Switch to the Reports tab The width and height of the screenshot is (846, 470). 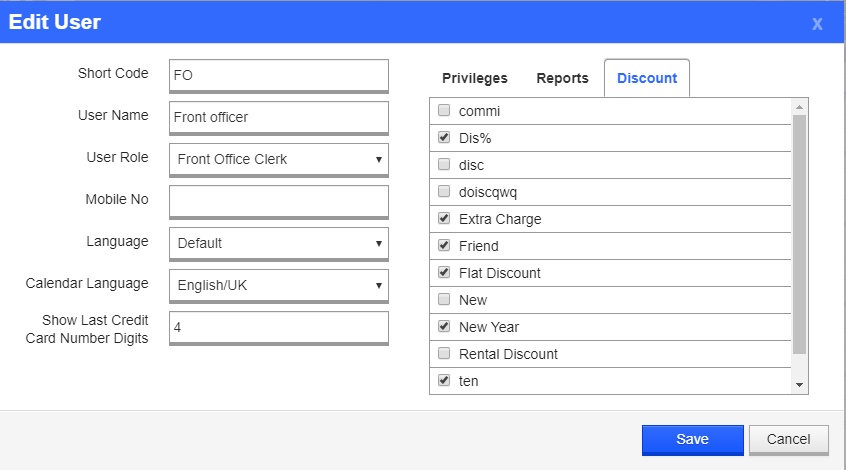562,78
